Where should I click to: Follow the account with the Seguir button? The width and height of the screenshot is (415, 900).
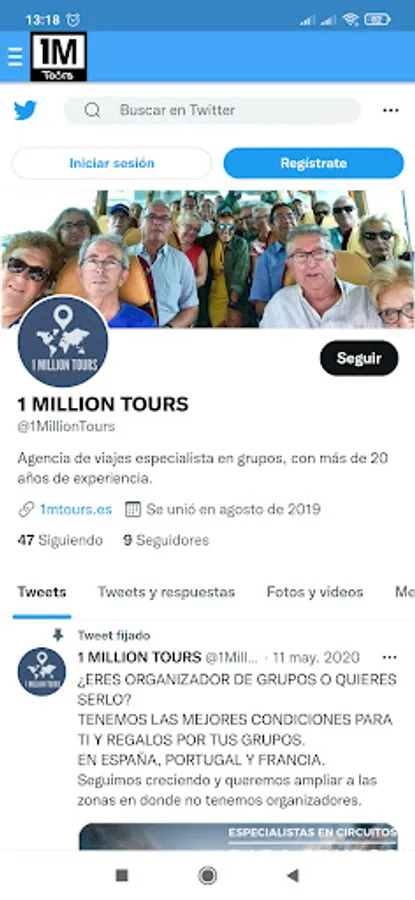359,358
